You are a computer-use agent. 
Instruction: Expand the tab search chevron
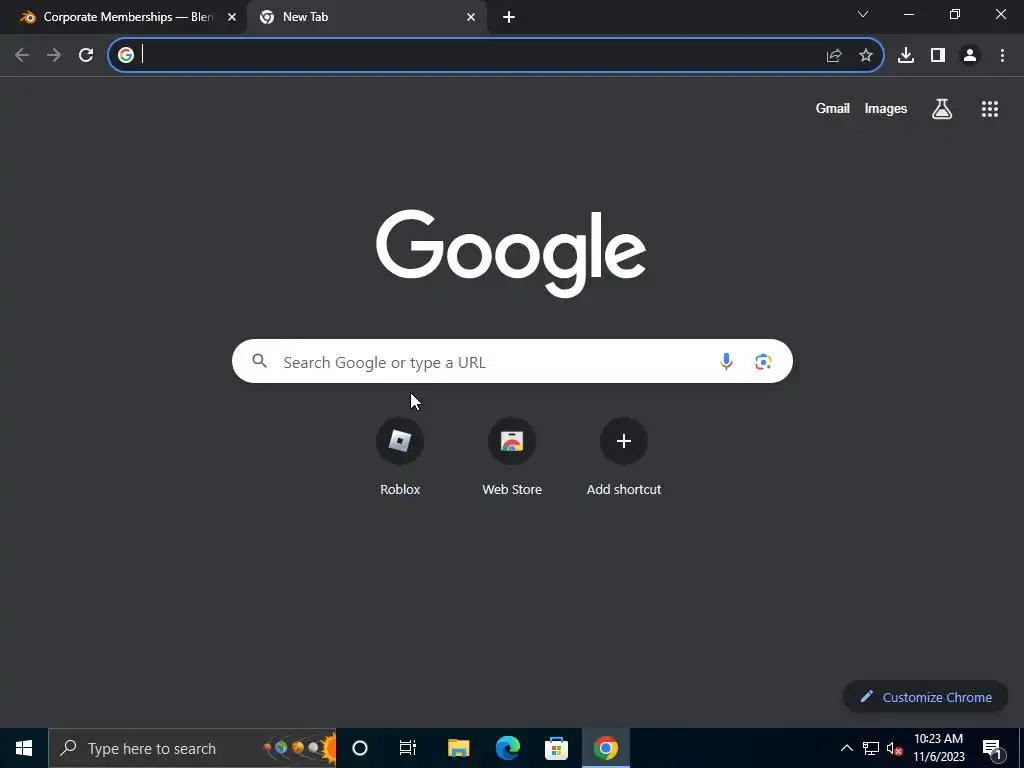(x=863, y=14)
